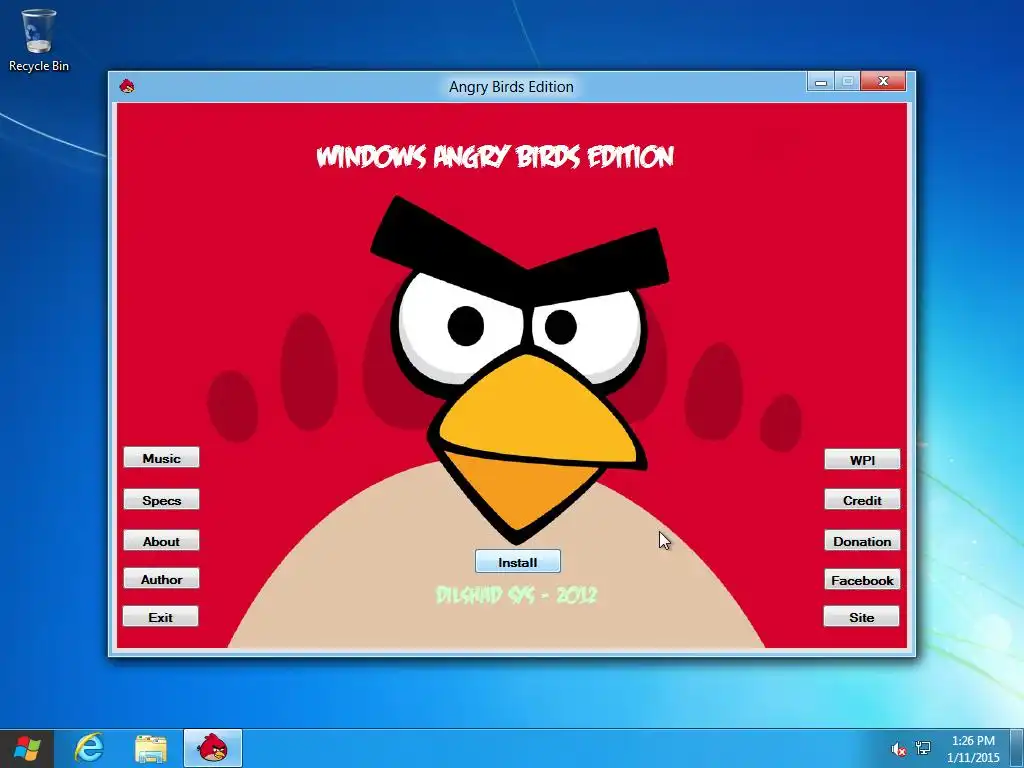This screenshot has width=1024, height=768.
Task: Open the Site button
Action: pos(861,616)
